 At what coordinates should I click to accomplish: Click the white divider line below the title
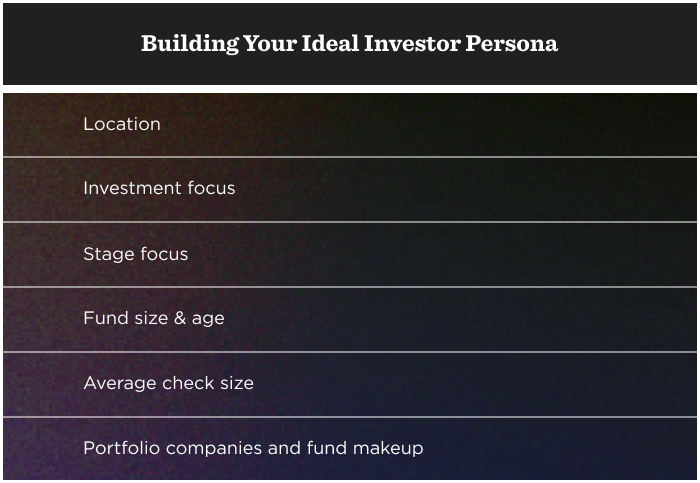tap(349, 92)
